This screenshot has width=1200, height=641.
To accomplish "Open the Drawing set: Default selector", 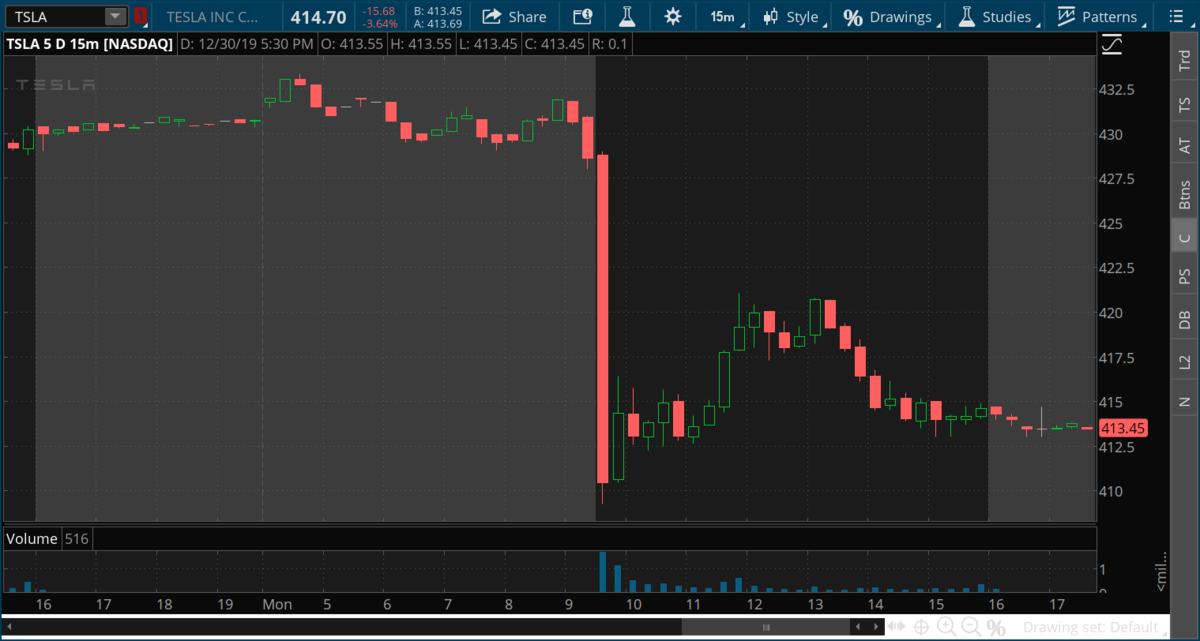I will click(x=1093, y=628).
